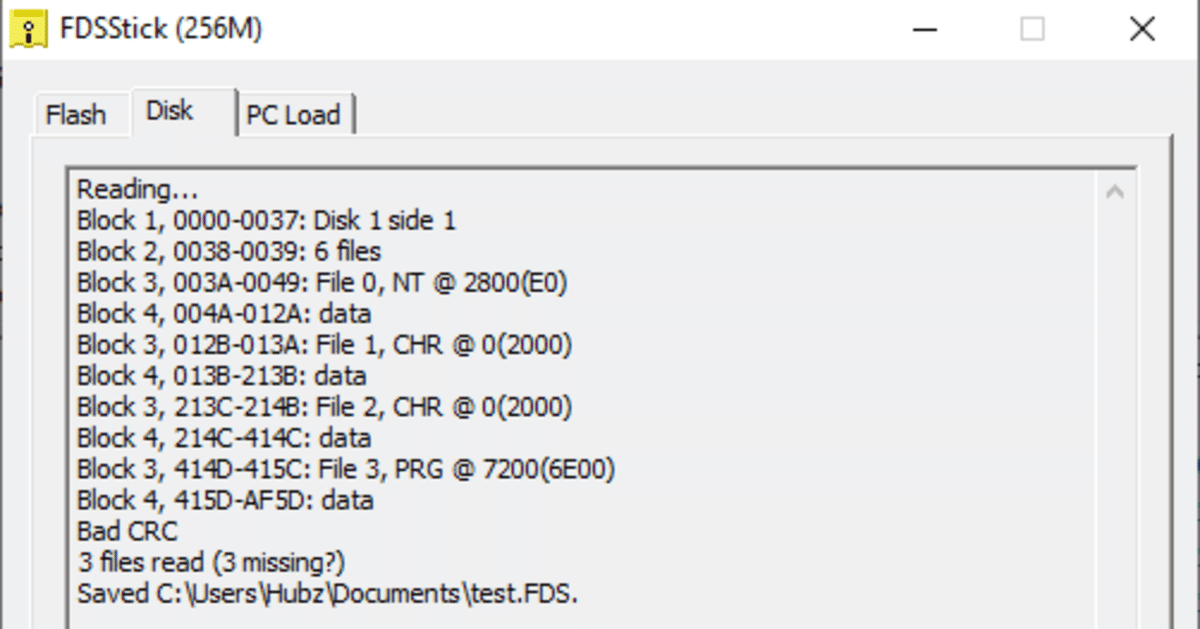This screenshot has height=629, width=1200.
Task: Click the 'Disk 1 side 1' log line
Action: click(266, 220)
